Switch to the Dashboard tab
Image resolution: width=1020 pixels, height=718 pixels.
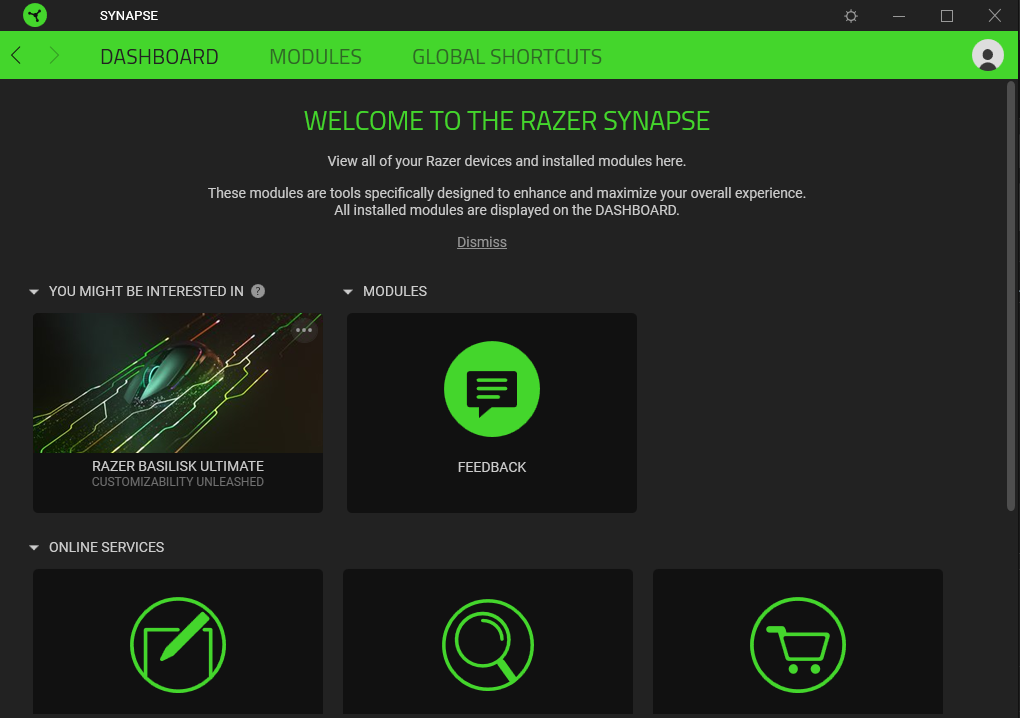pyautogui.click(x=159, y=57)
